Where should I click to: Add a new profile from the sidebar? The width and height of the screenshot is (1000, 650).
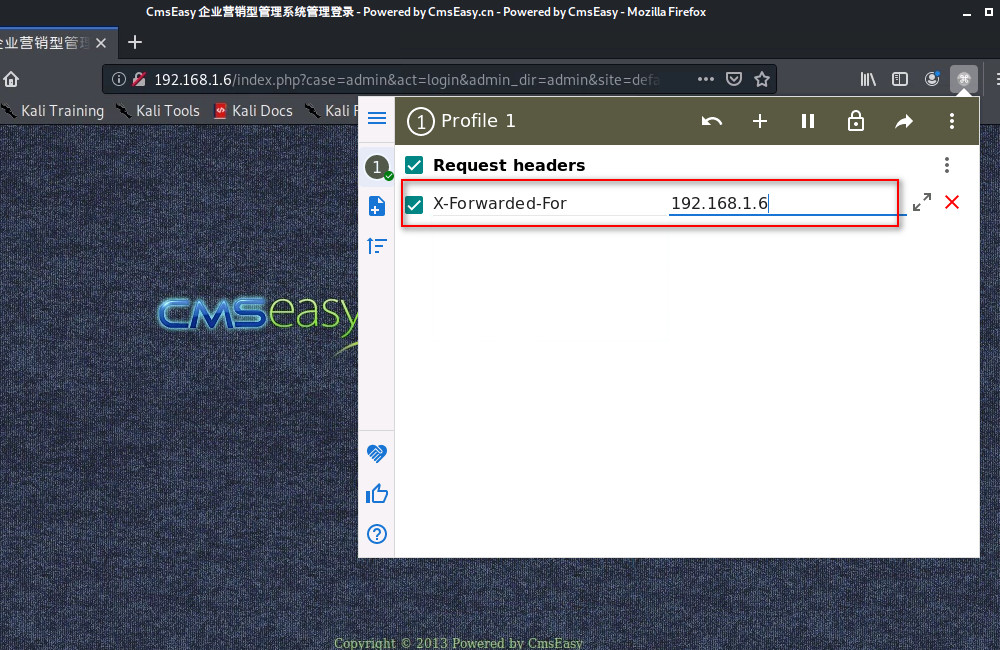pos(377,206)
